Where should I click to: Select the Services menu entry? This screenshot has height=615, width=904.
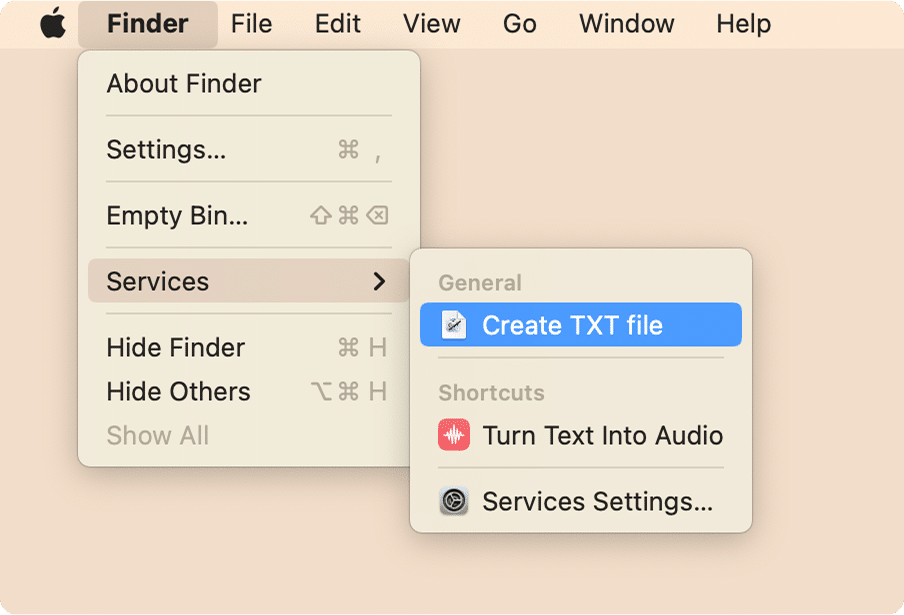pyautogui.click(x=157, y=282)
